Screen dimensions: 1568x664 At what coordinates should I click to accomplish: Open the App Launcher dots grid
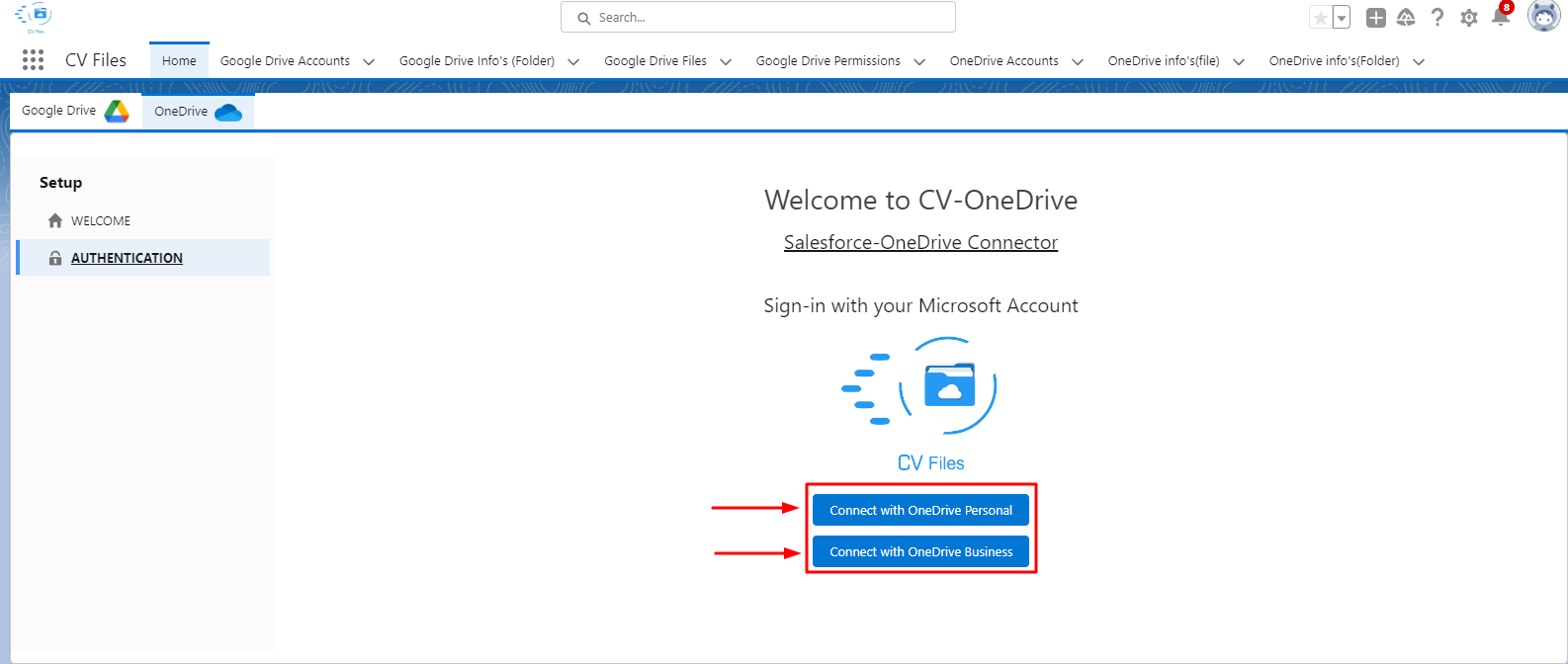coord(33,60)
